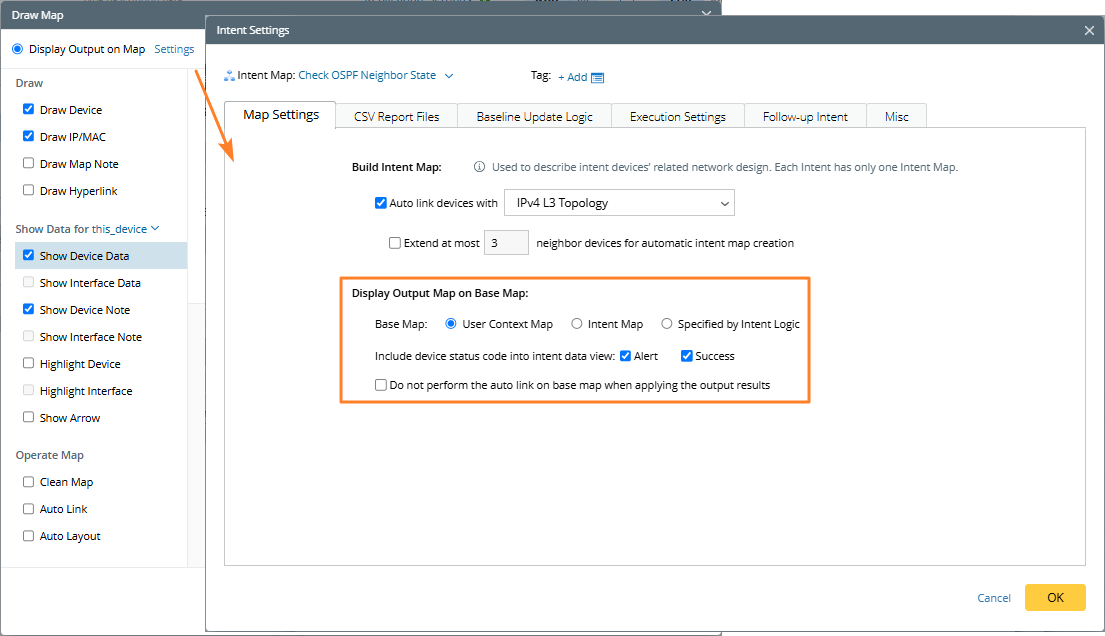Close the Intent Settings dialog
The image size is (1105, 636).
[x=1089, y=30]
